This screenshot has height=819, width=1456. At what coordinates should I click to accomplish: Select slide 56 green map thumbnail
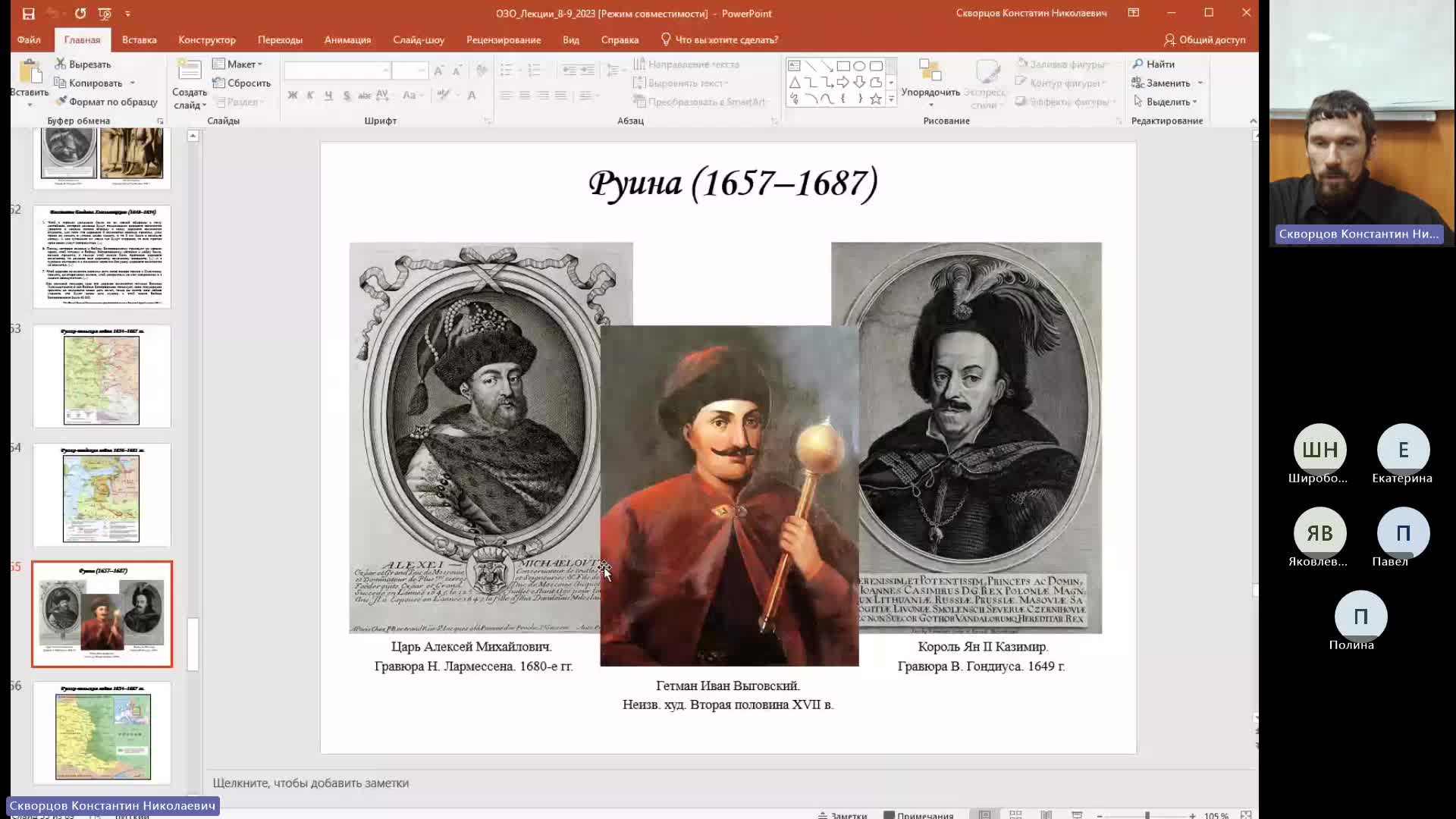click(x=102, y=733)
